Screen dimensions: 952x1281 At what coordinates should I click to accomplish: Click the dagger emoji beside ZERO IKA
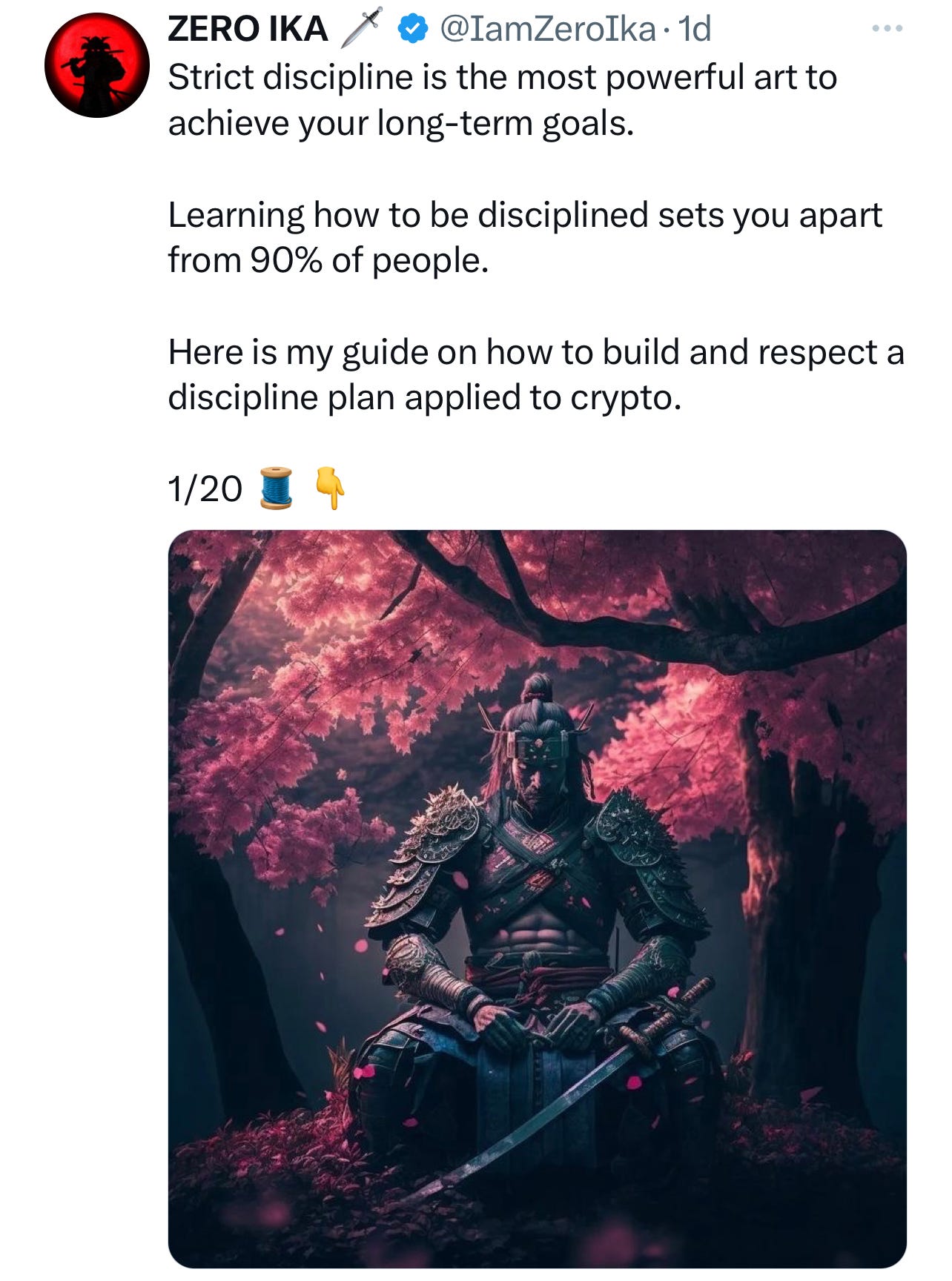click(361, 27)
